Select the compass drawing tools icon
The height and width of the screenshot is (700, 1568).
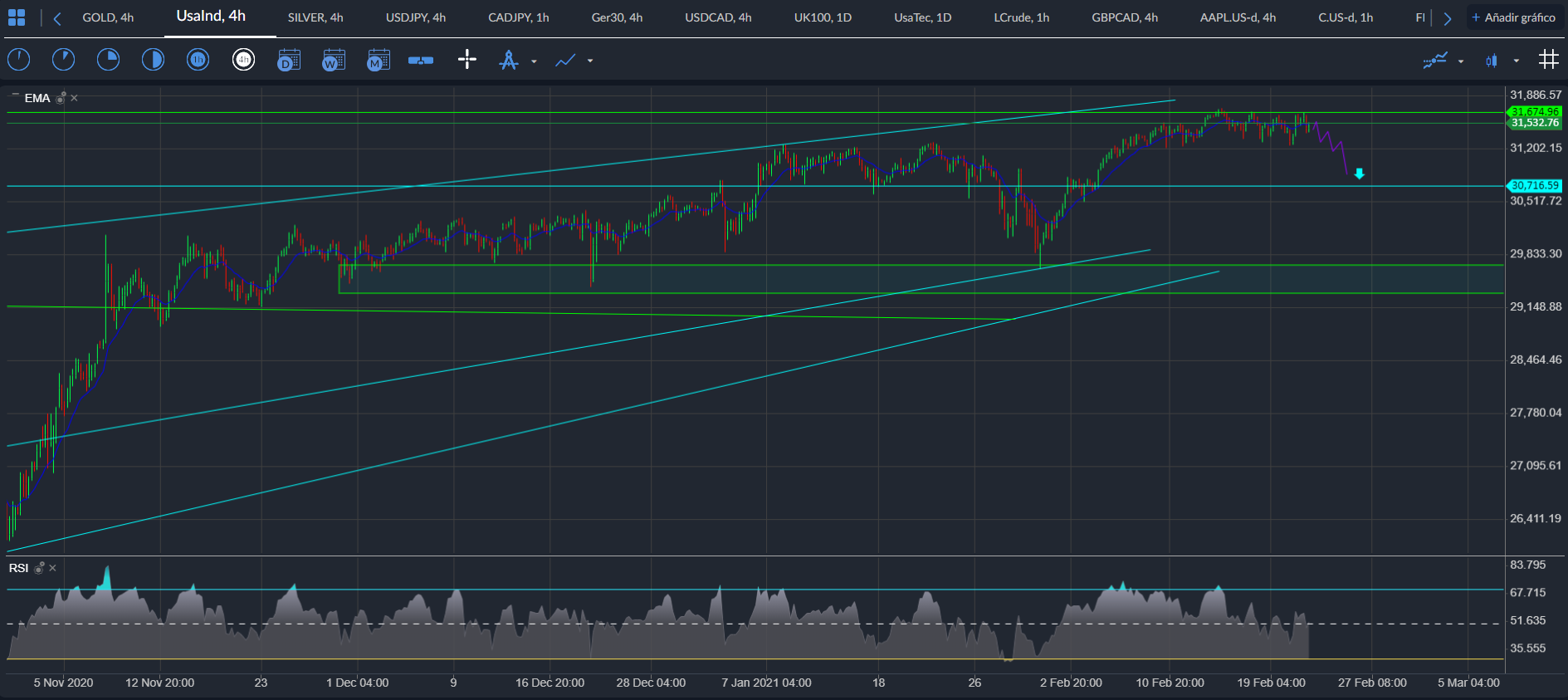[508, 60]
